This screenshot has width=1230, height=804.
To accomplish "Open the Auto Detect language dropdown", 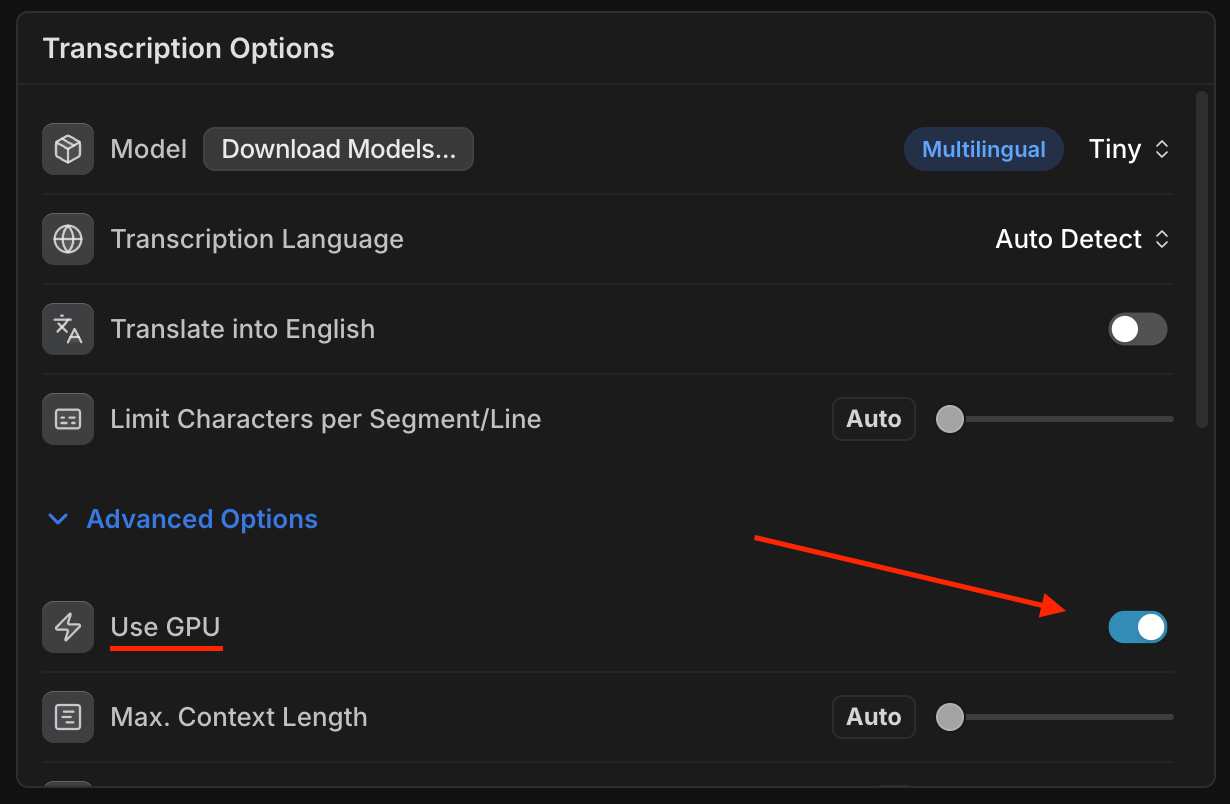I will tap(1082, 239).
